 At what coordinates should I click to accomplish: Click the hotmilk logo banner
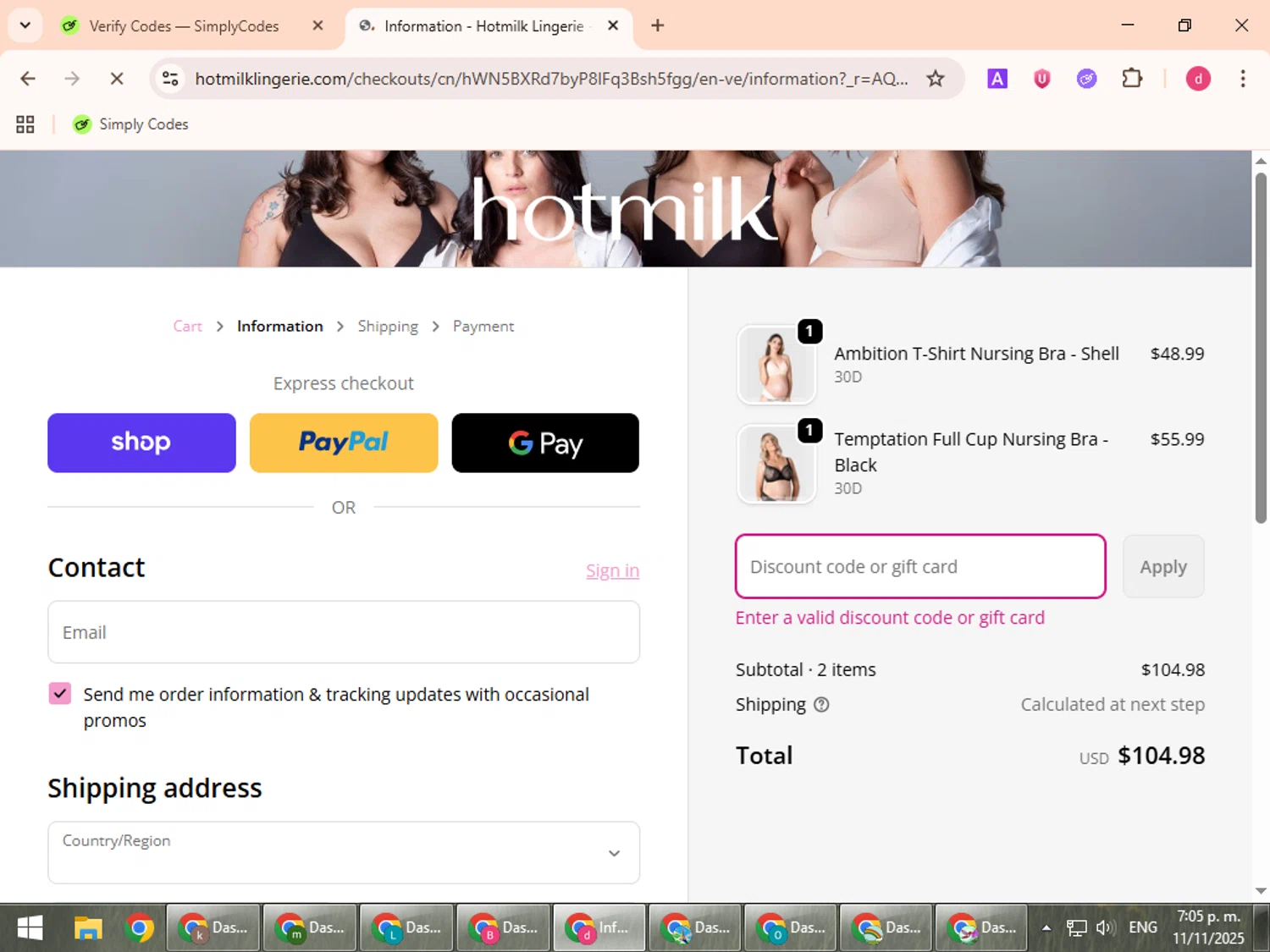pyautogui.click(x=624, y=209)
